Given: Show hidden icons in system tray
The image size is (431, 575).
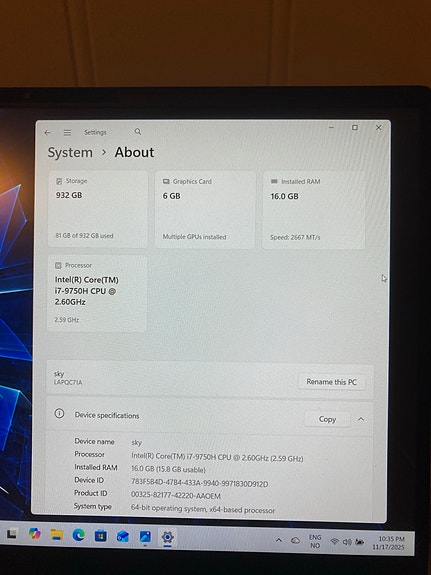Looking at the screenshot, I should point(279,540).
